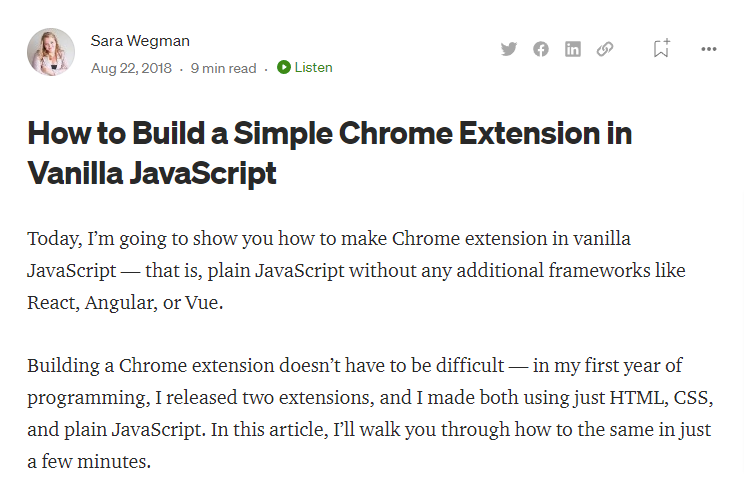Click the "Vanilla JavaScript" title line
744x491 pixels.
[x=152, y=173]
